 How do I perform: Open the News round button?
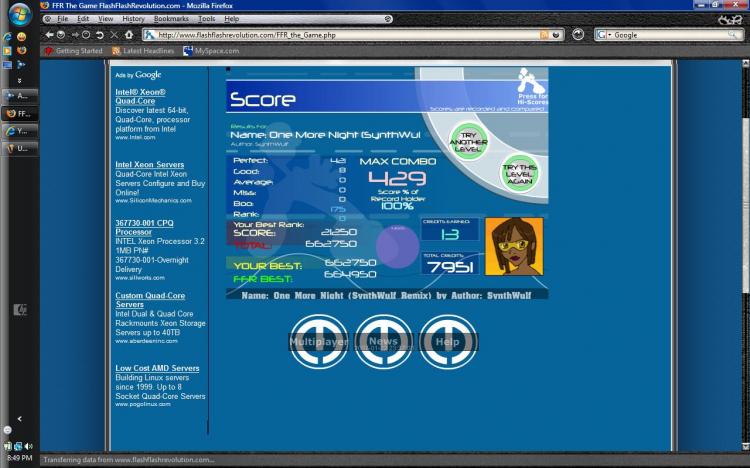pos(384,342)
